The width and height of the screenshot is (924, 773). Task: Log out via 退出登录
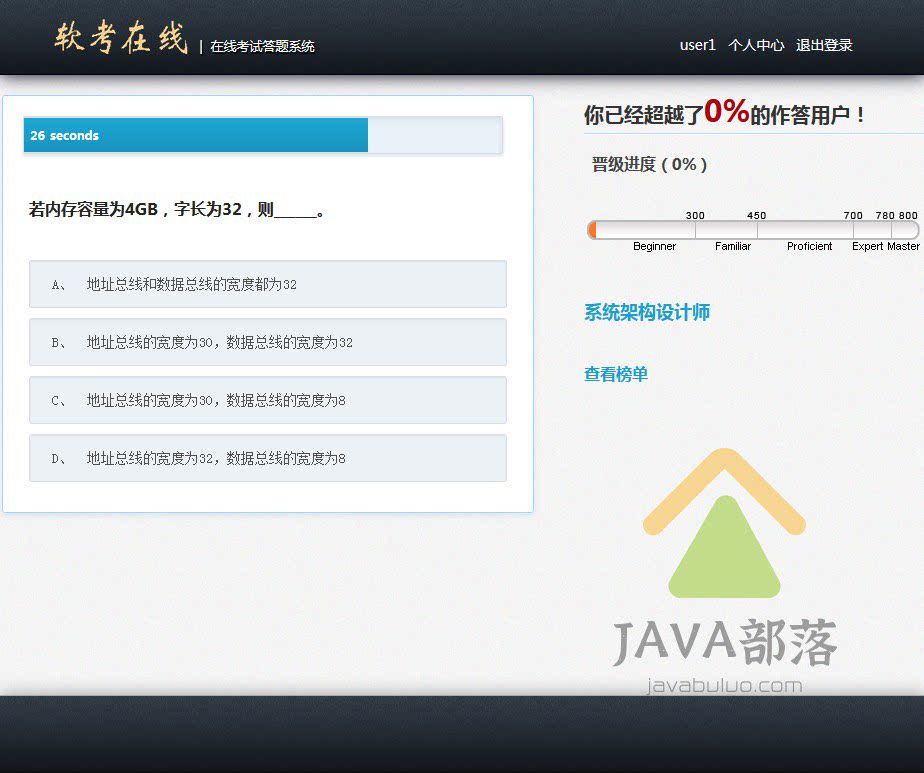(x=824, y=45)
